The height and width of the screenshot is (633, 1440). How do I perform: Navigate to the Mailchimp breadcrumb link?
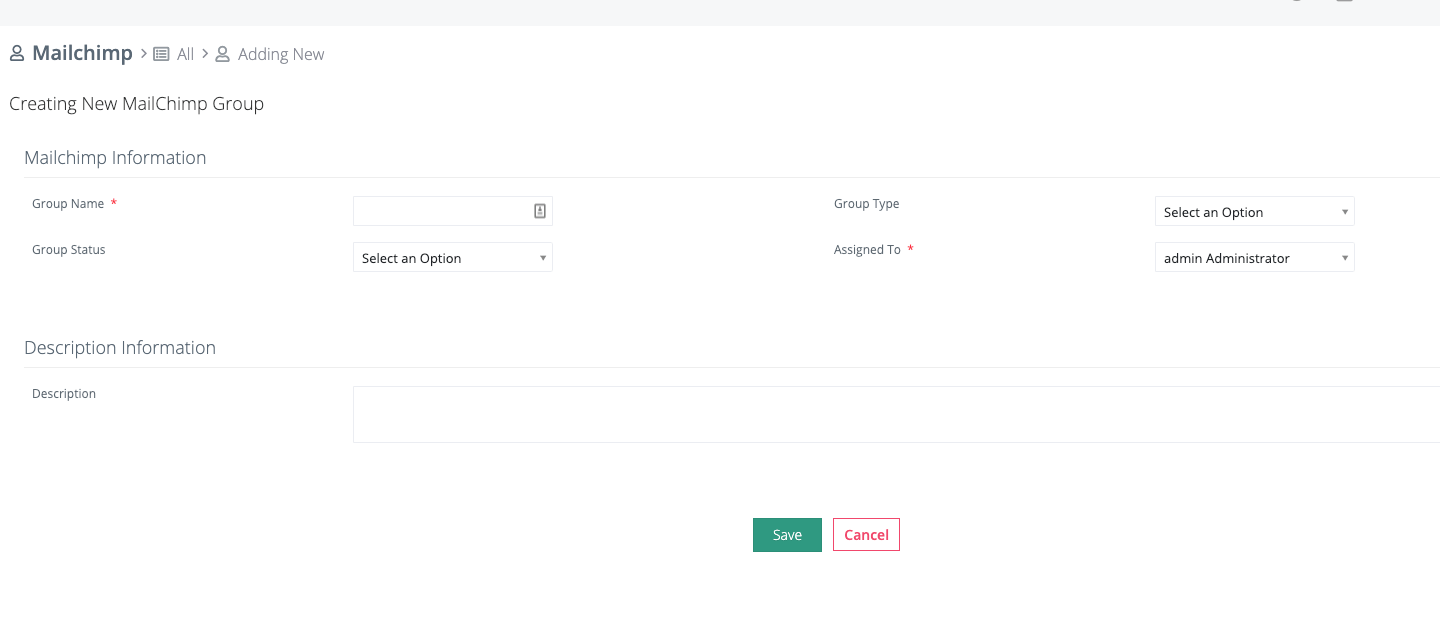pos(83,52)
